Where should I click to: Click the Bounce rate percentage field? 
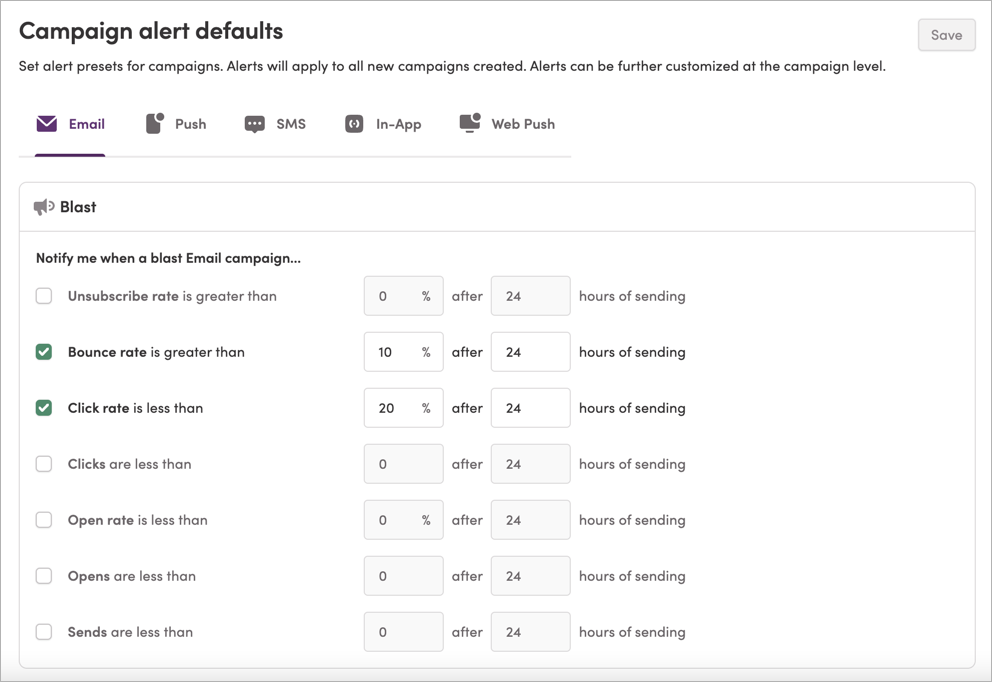pyautogui.click(x=403, y=352)
